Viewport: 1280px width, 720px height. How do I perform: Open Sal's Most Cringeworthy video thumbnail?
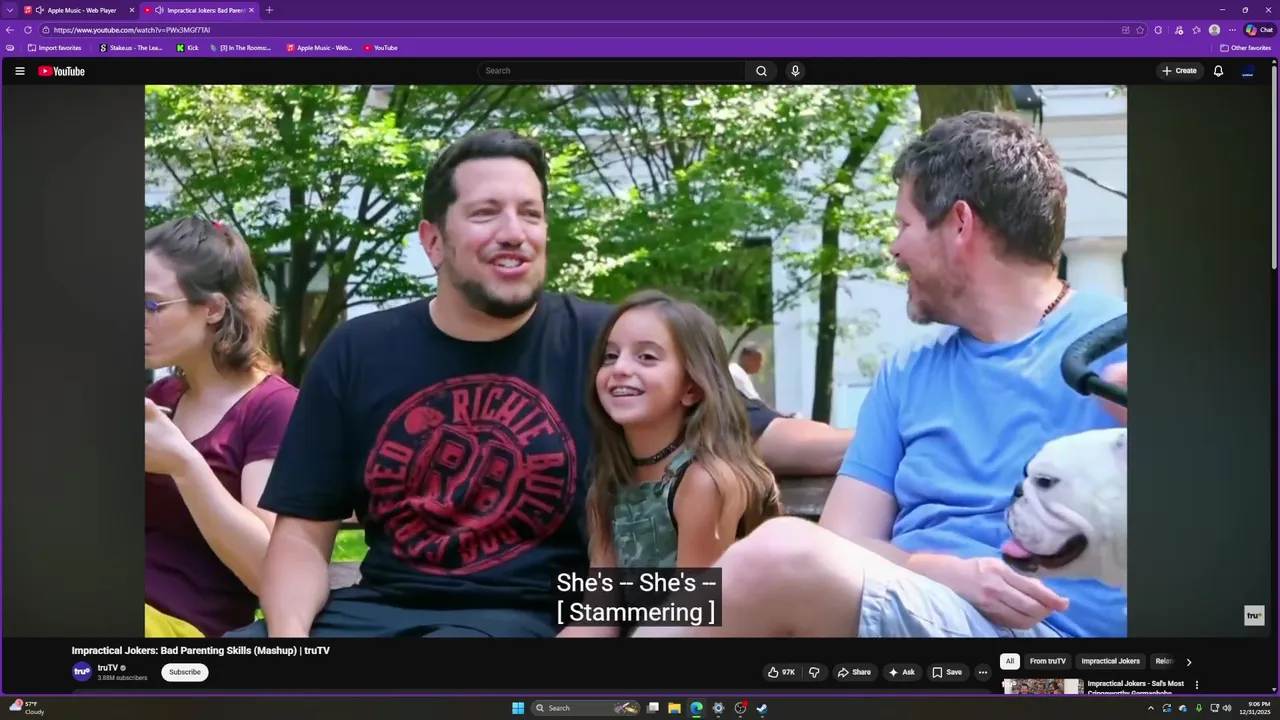(x=1042, y=686)
